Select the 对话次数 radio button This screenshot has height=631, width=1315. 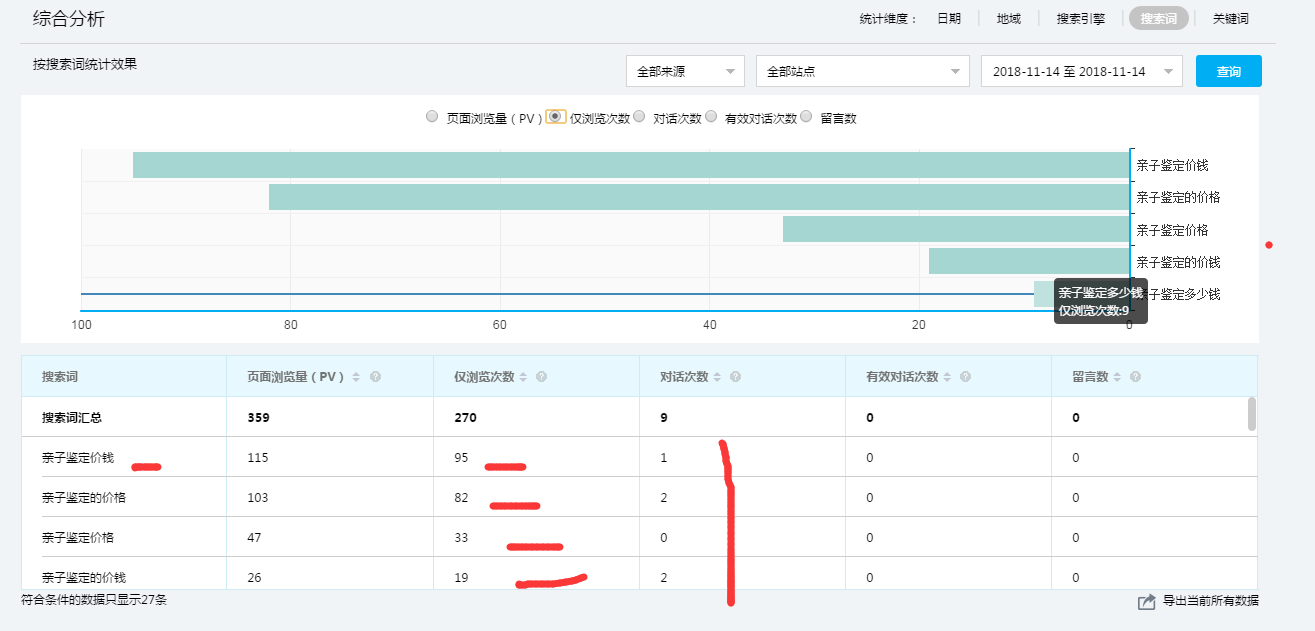[x=639, y=117]
